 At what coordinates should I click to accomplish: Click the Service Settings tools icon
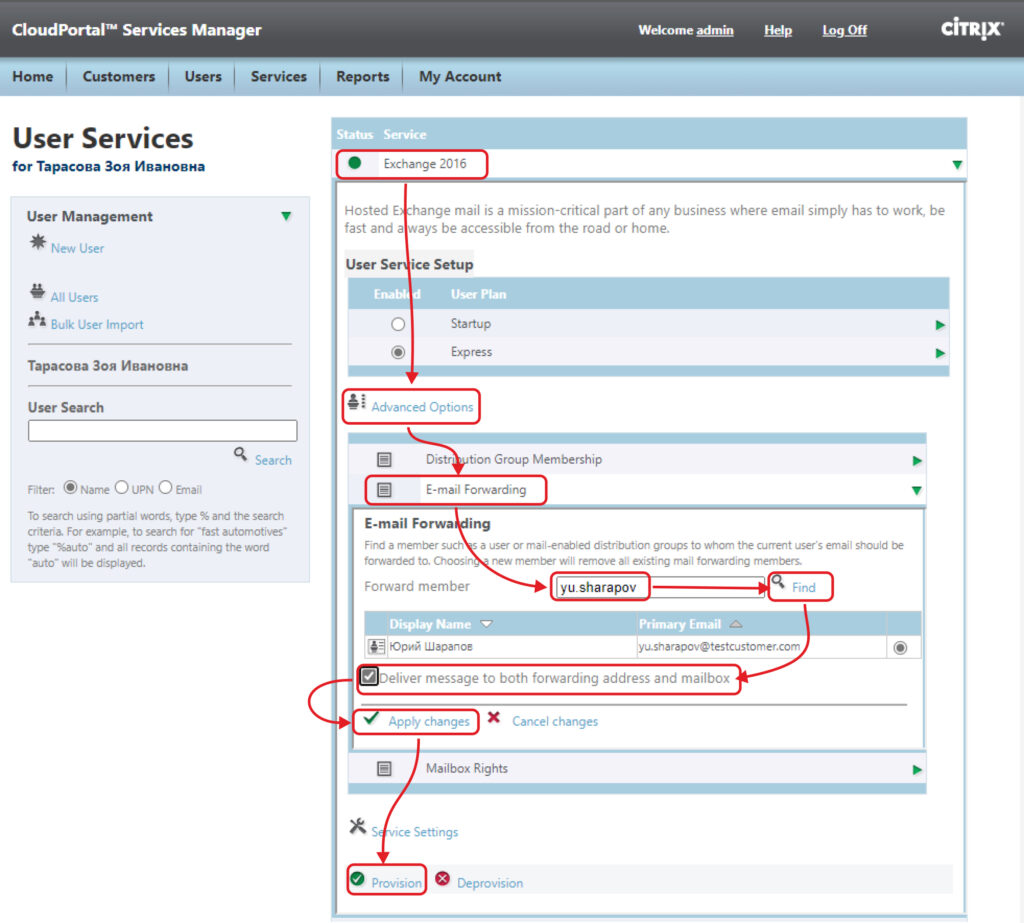pos(357,826)
